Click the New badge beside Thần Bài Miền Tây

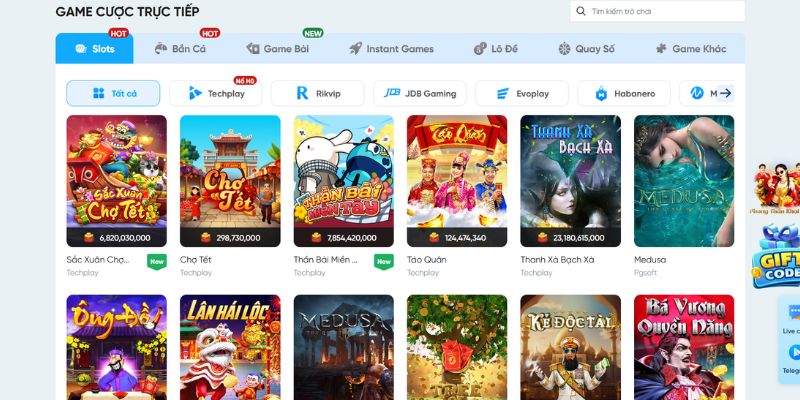click(384, 262)
